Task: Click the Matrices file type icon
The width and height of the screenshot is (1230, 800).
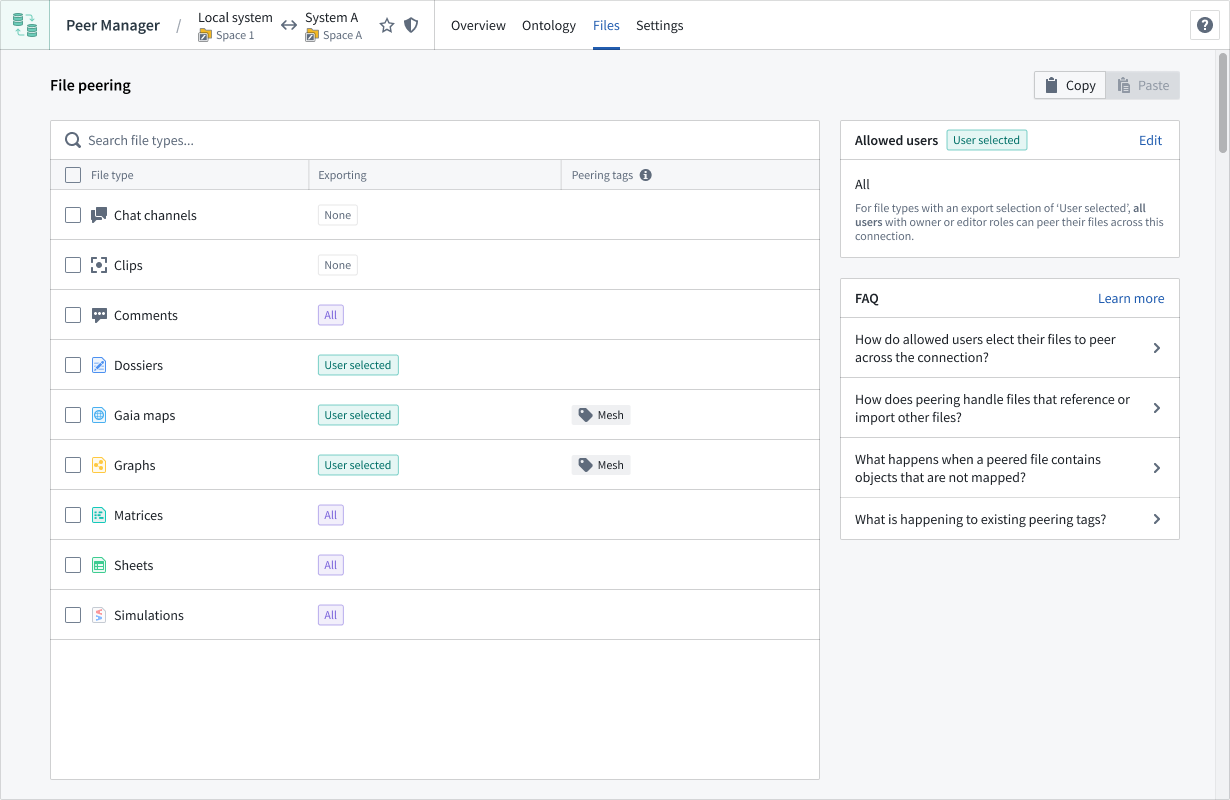Action: pos(99,515)
